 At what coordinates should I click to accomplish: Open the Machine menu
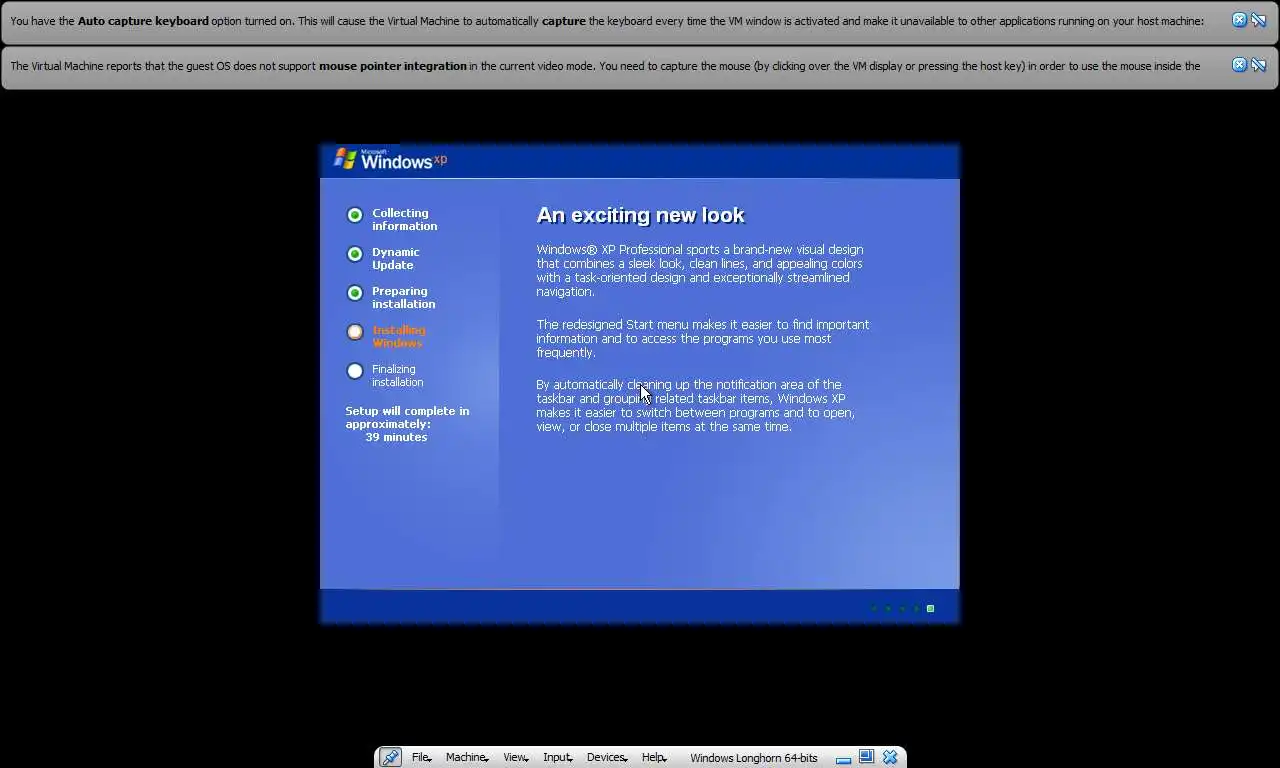(x=467, y=757)
